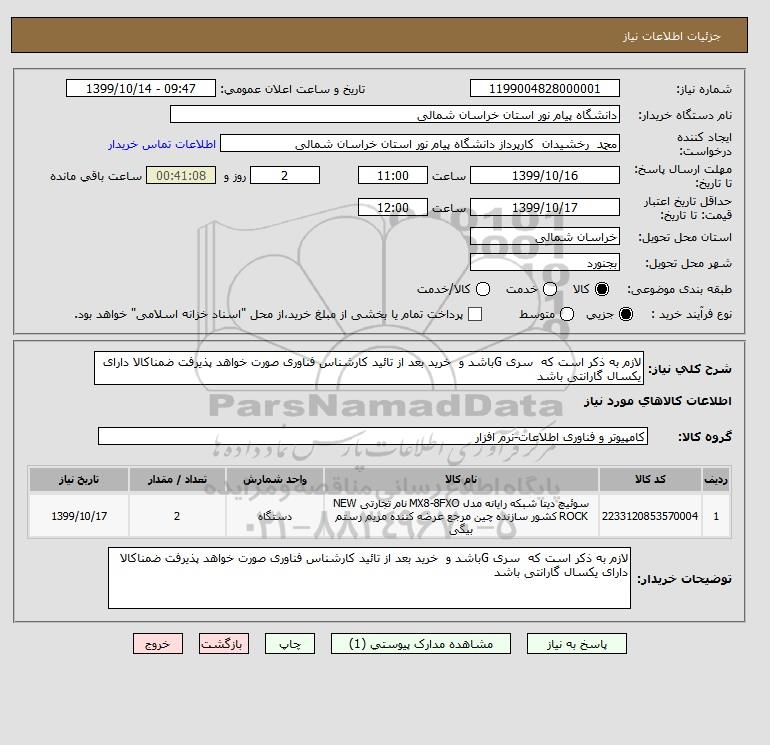Click the ردیف column header
The height and width of the screenshot is (745, 770).
[716, 479]
